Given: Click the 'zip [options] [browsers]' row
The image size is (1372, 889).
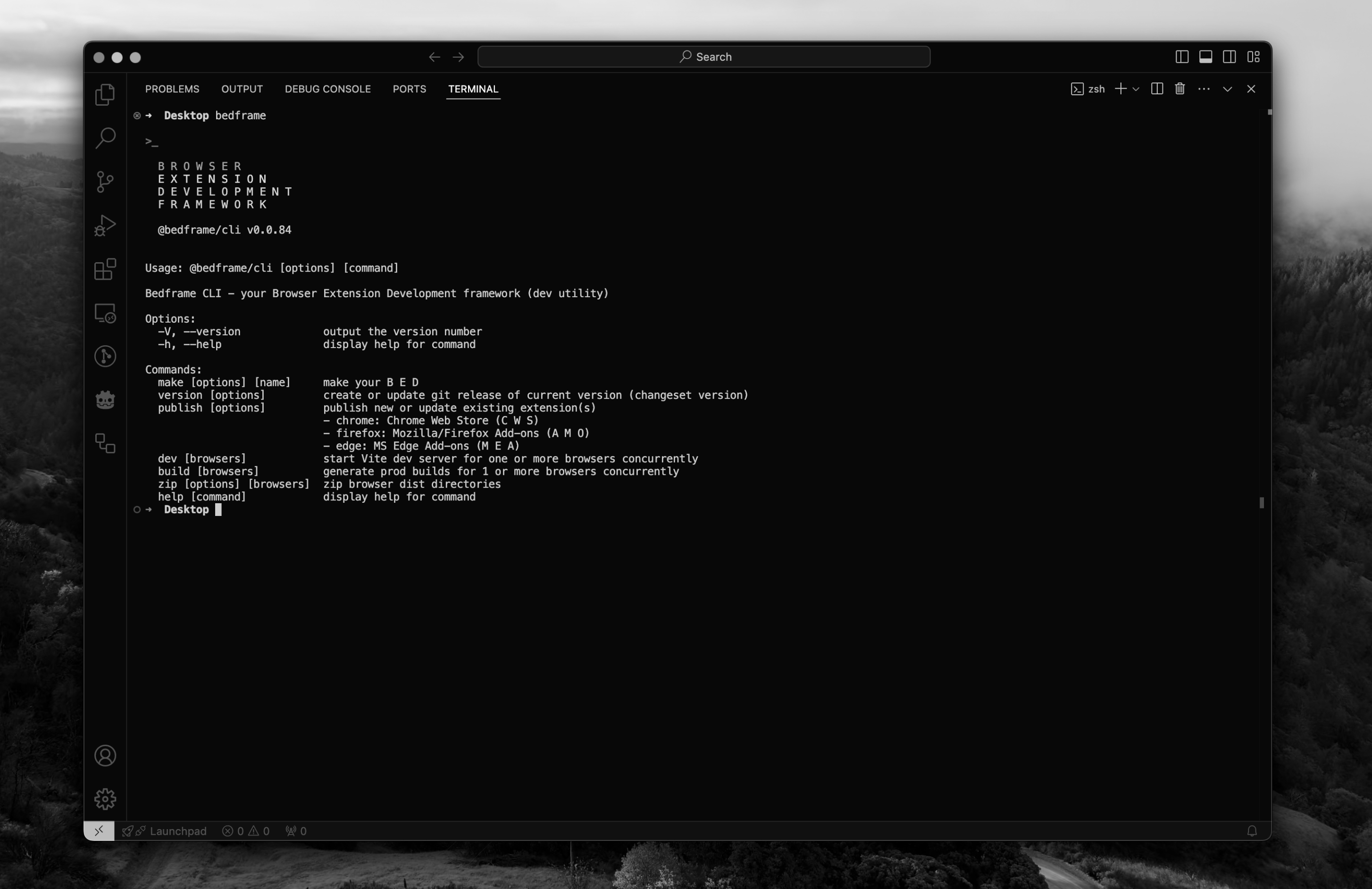Looking at the screenshot, I should click(x=329, y=484).
